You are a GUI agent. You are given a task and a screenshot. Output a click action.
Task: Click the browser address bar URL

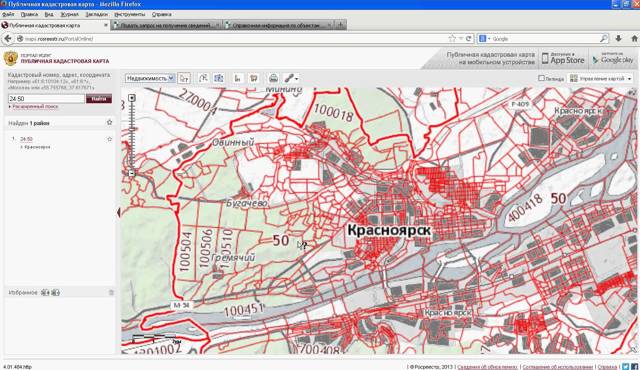[59, 39]
